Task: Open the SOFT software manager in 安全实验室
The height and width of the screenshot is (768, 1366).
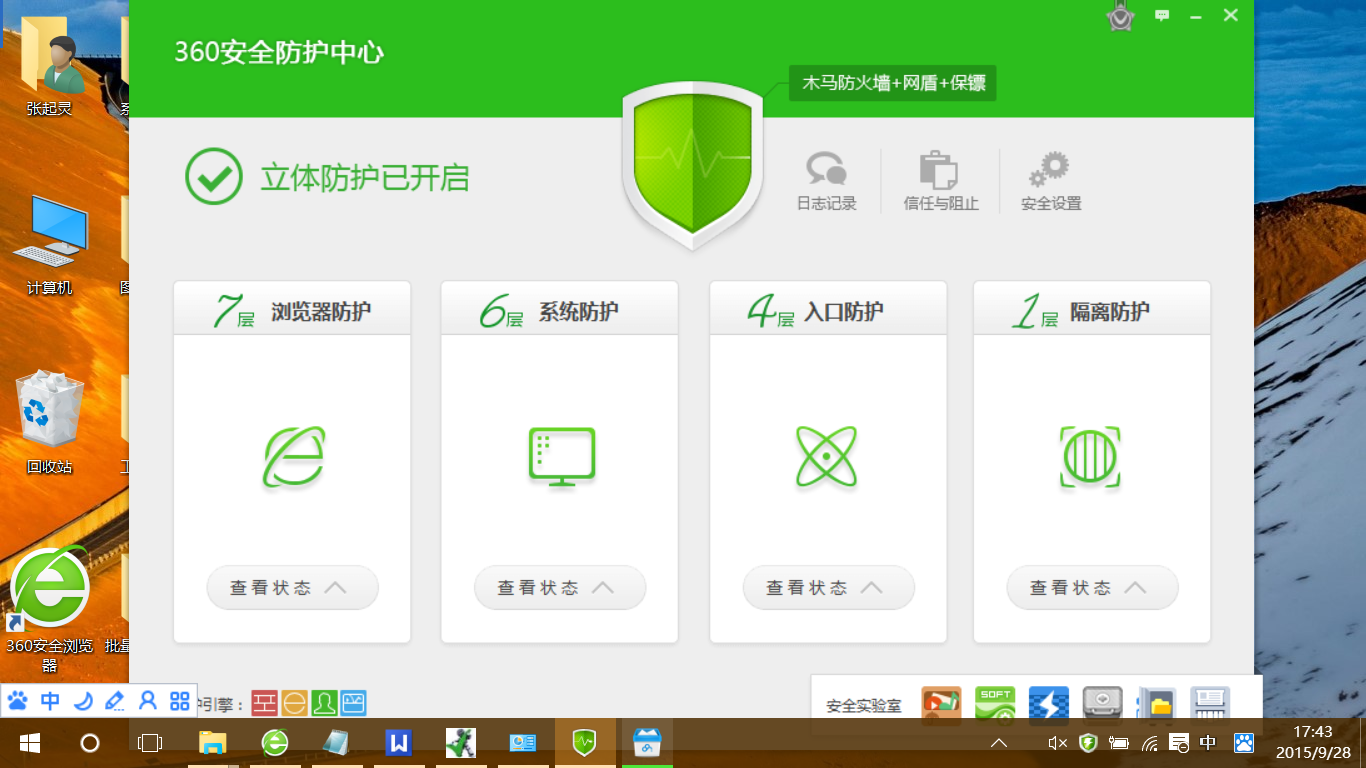Action: click(993, 703)
